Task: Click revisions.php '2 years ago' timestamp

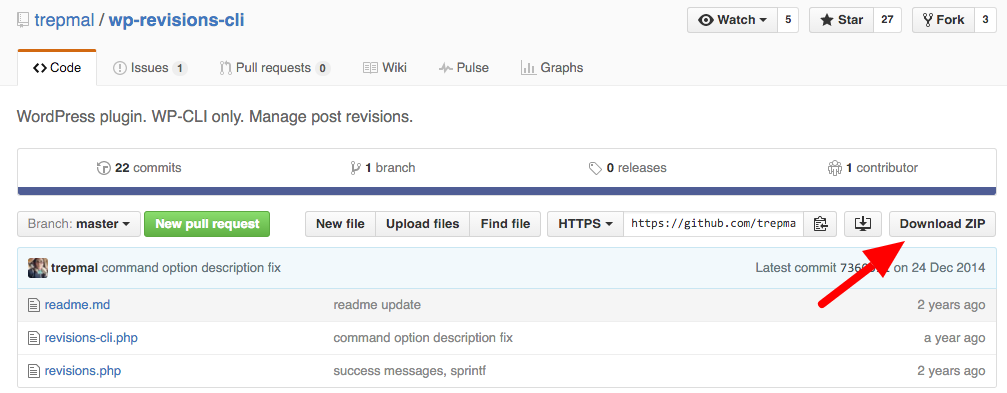Action: point(951,371)
